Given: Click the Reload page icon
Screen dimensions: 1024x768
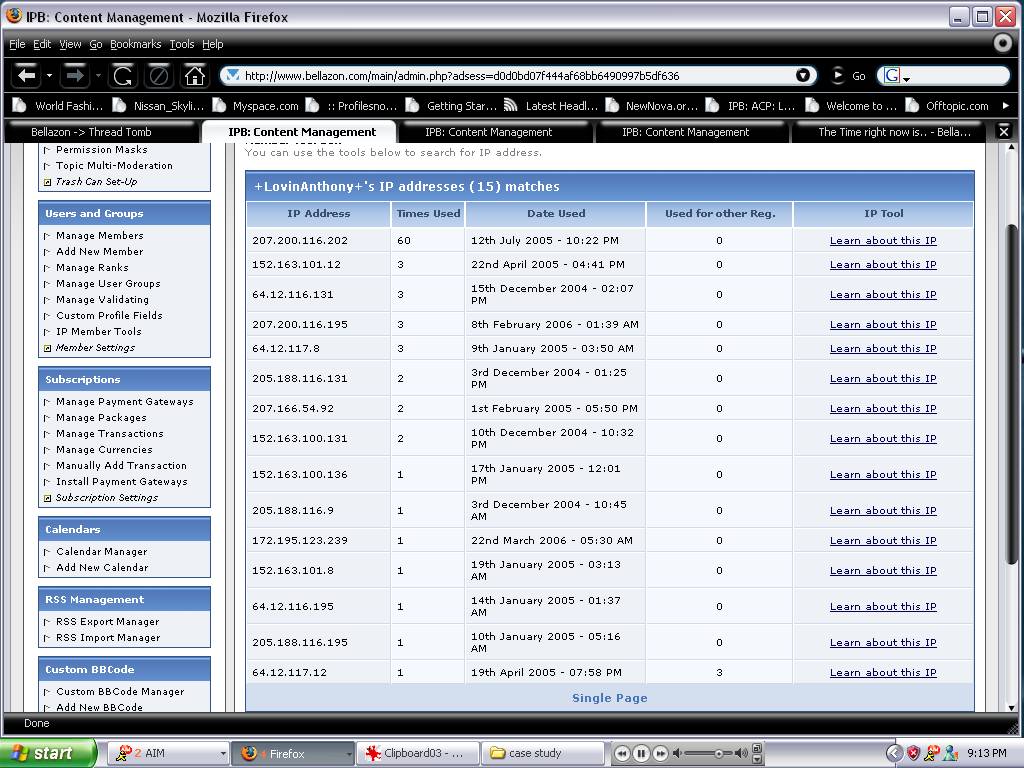Looking at the screenshot, I should [122, 75].
